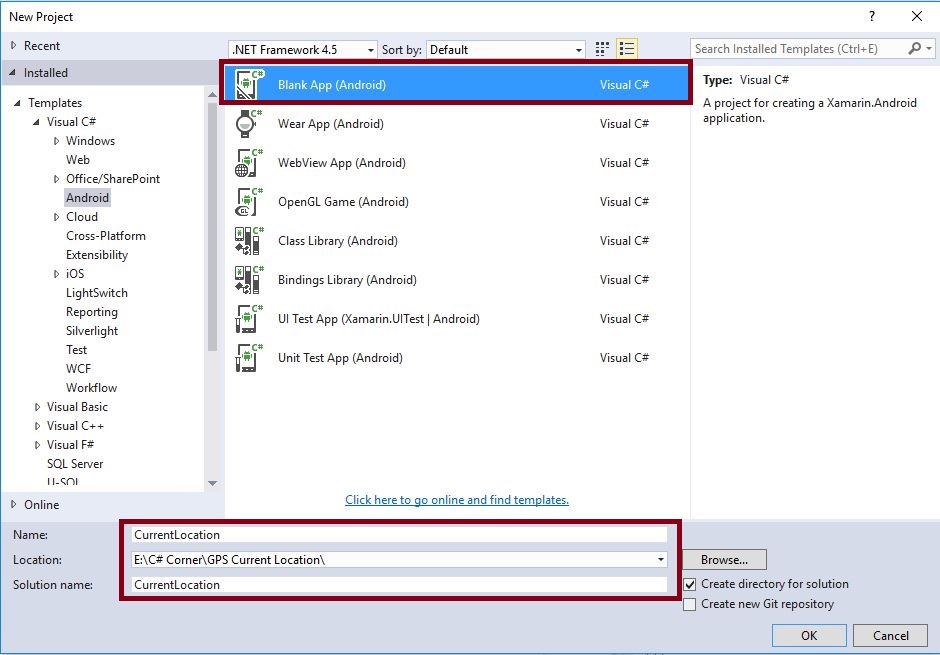940x655 pixels.
Task: Enable Create new Git repository checkbox
Action: [690, 604]
